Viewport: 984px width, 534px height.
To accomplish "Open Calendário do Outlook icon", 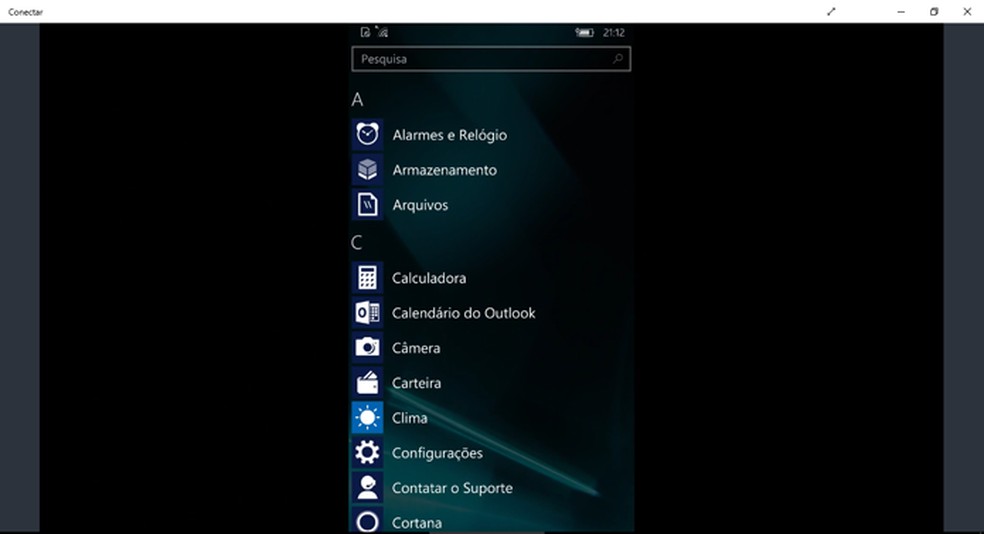I will coord(367,312).
